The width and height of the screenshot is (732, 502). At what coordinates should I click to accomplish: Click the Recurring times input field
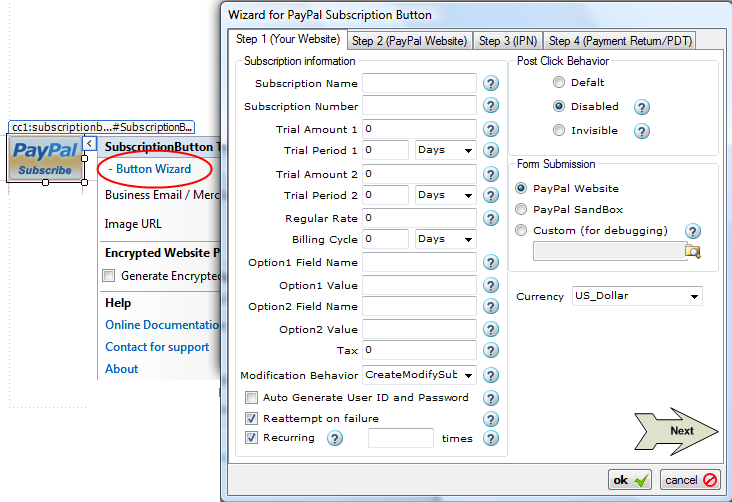coord(401,438)
